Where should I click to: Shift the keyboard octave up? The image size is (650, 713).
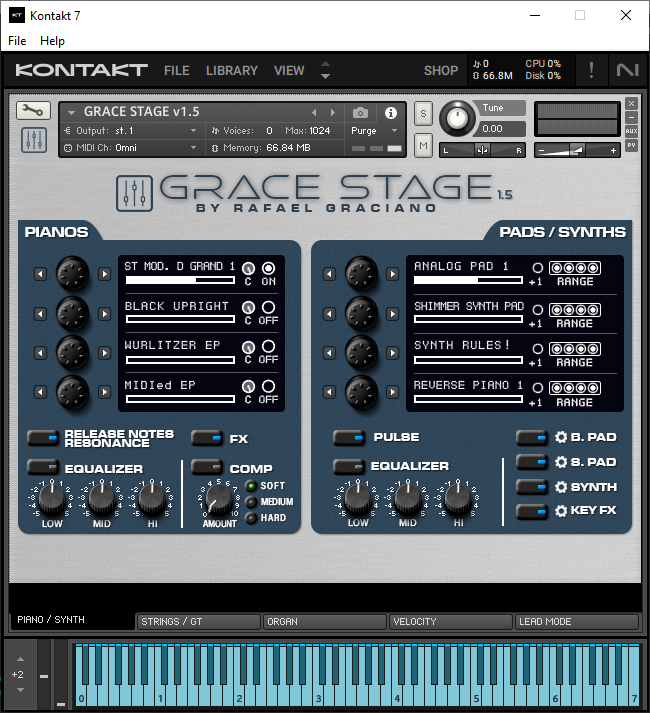click(x=20, y=659)
